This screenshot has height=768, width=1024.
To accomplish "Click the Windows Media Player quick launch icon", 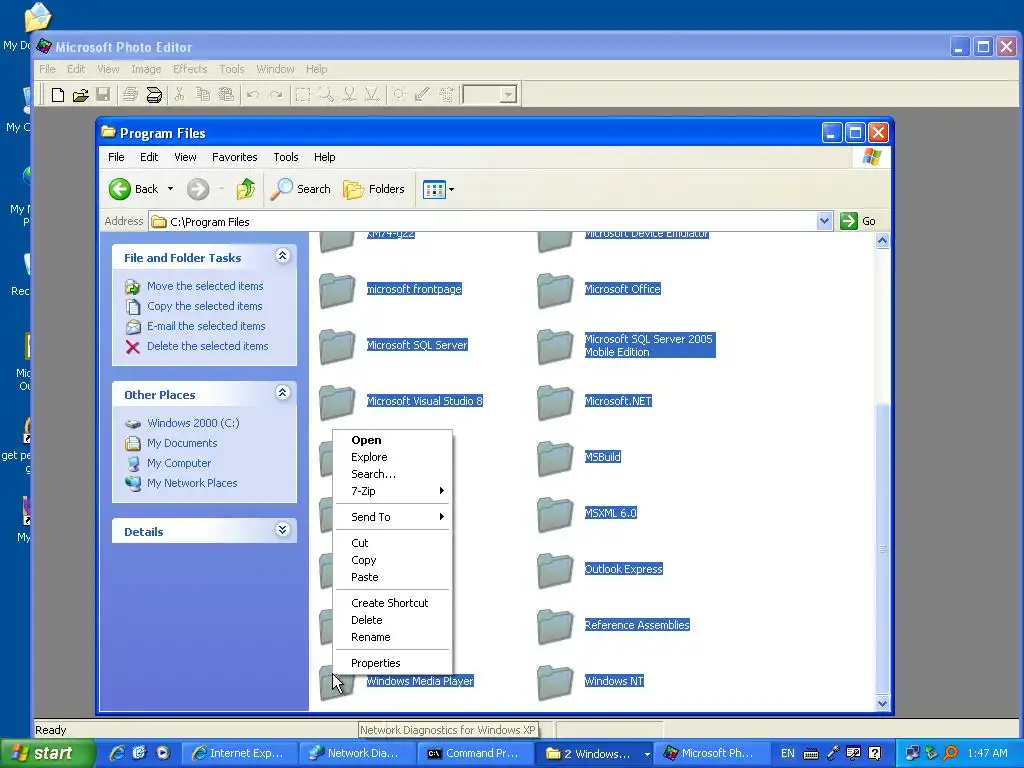I will (163, 753).
